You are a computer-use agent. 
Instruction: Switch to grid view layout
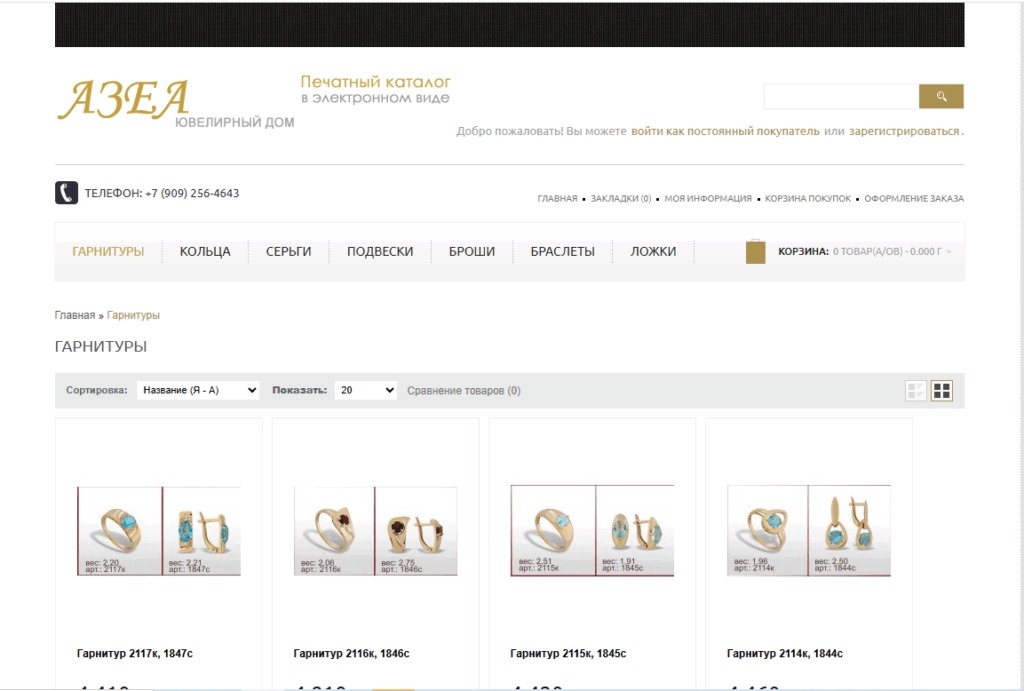point(942,391)
